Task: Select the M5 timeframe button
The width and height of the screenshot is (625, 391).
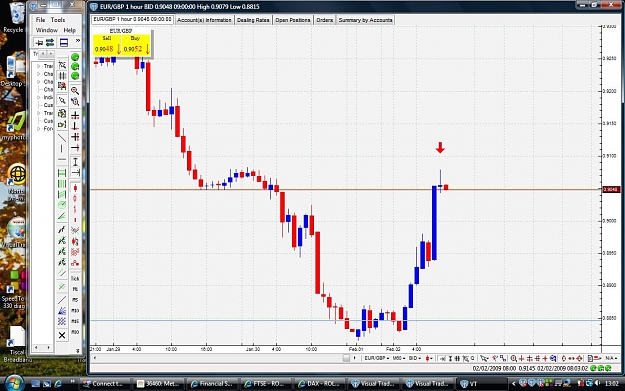Action: point(75,300)
